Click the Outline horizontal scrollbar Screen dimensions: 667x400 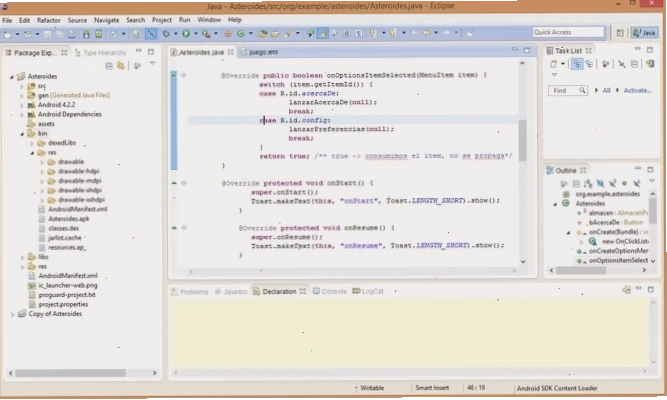click(x=599, y=271)
